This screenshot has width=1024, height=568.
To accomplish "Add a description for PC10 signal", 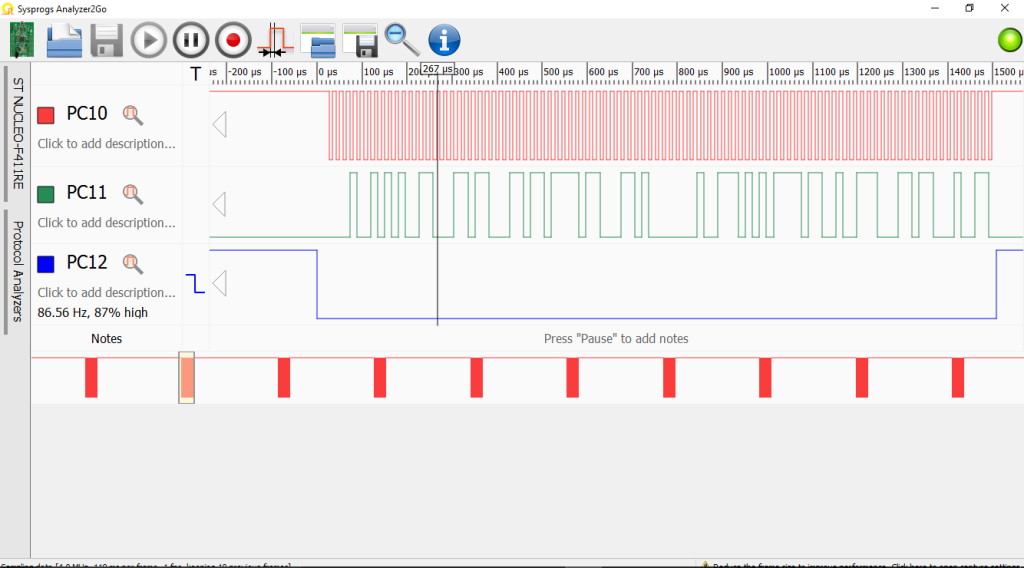I will coord(106,144).
